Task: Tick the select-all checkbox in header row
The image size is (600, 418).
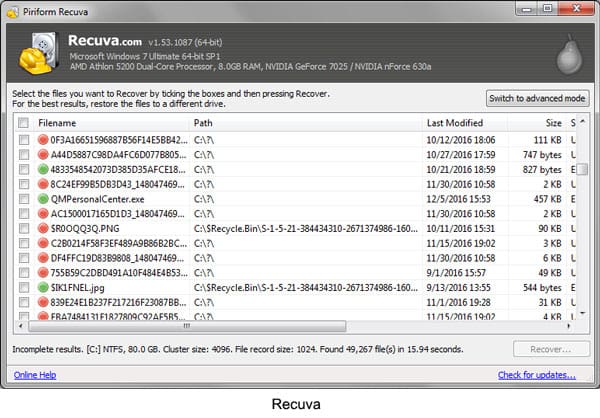Action: point(23,122)
